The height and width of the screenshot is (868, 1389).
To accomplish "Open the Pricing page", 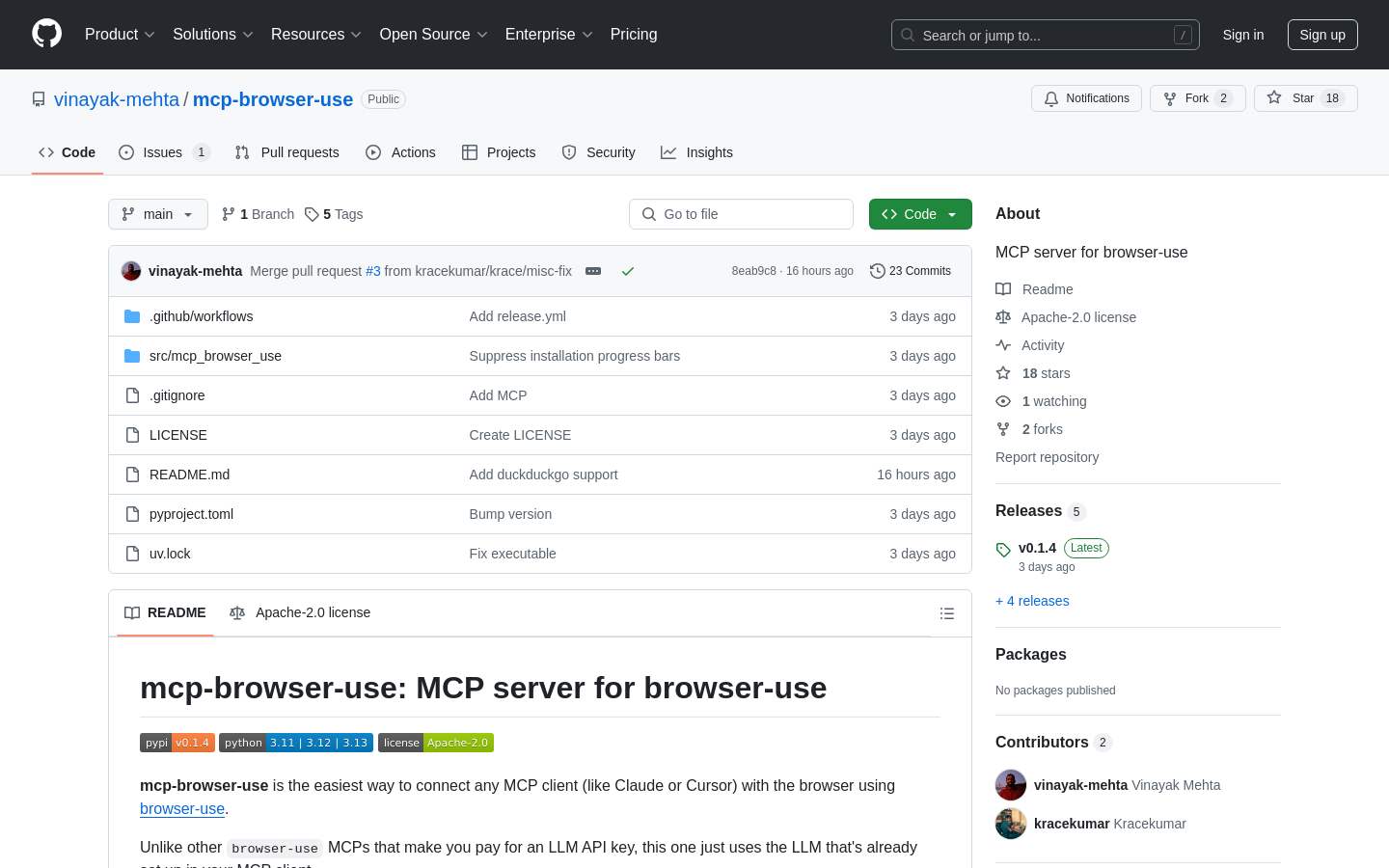I will click(x=634, y=35).
